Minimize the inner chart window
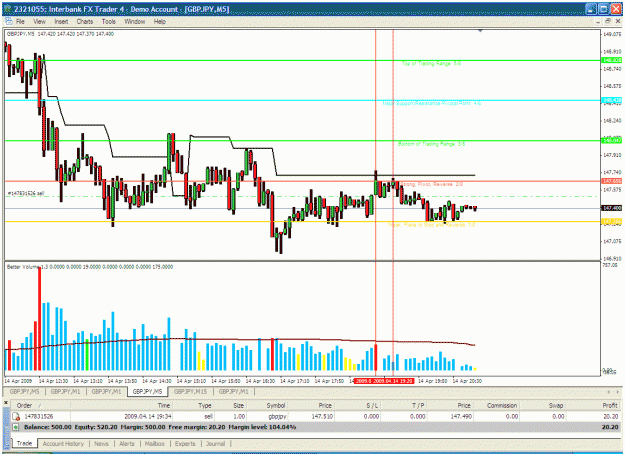The height and width of the screenshot is (454, 625). tap(598, 21)
